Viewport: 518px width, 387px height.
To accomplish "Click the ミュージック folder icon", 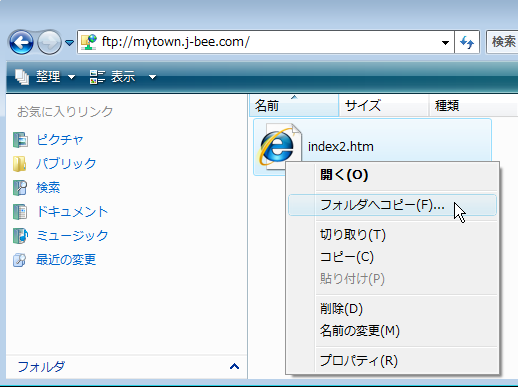I will click(20, 236).
